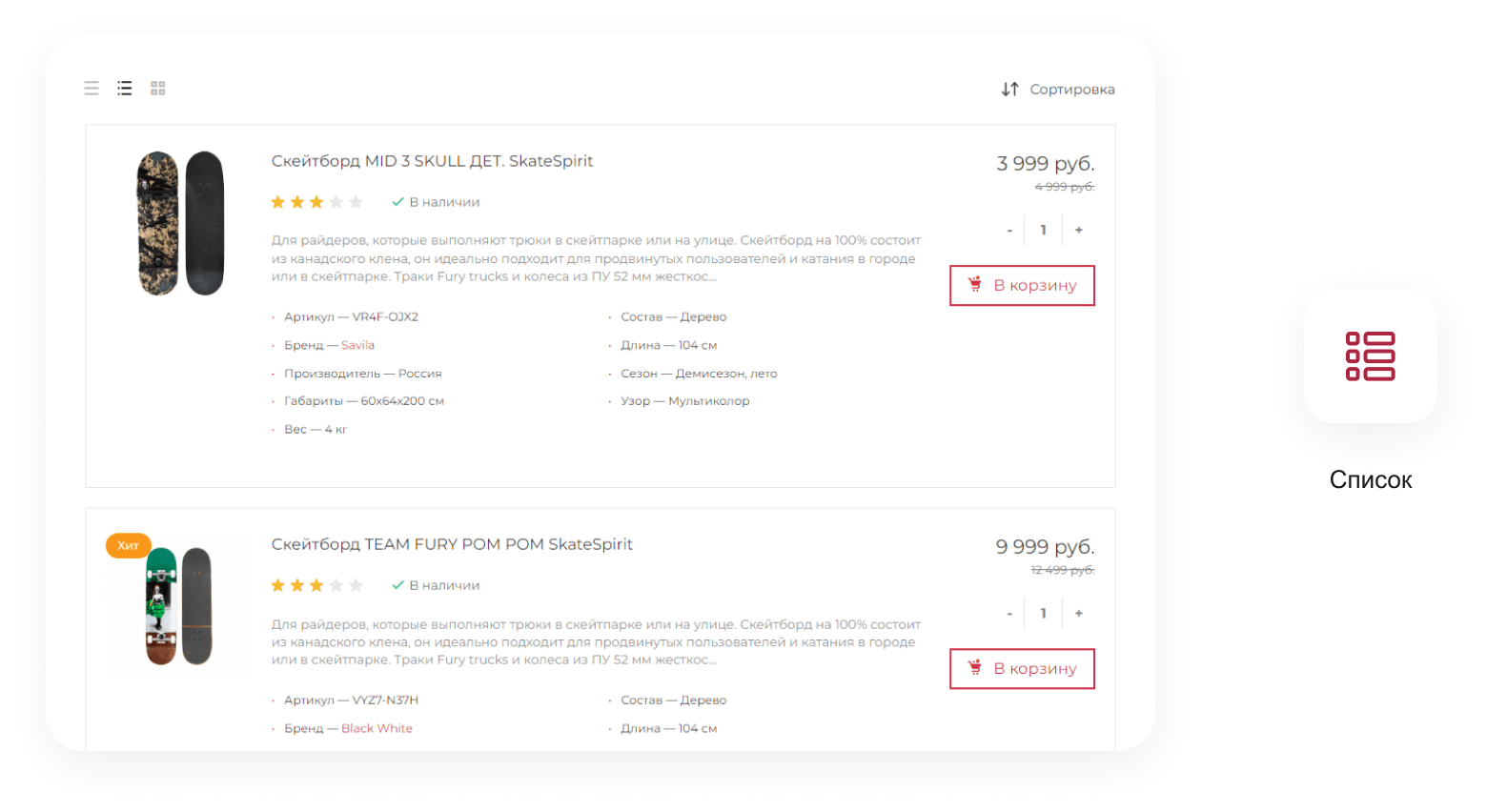1487x812 pixels.
Task: Decrease quantity of TEAM FURY skateboard
Action: (x=1009, y=614)
